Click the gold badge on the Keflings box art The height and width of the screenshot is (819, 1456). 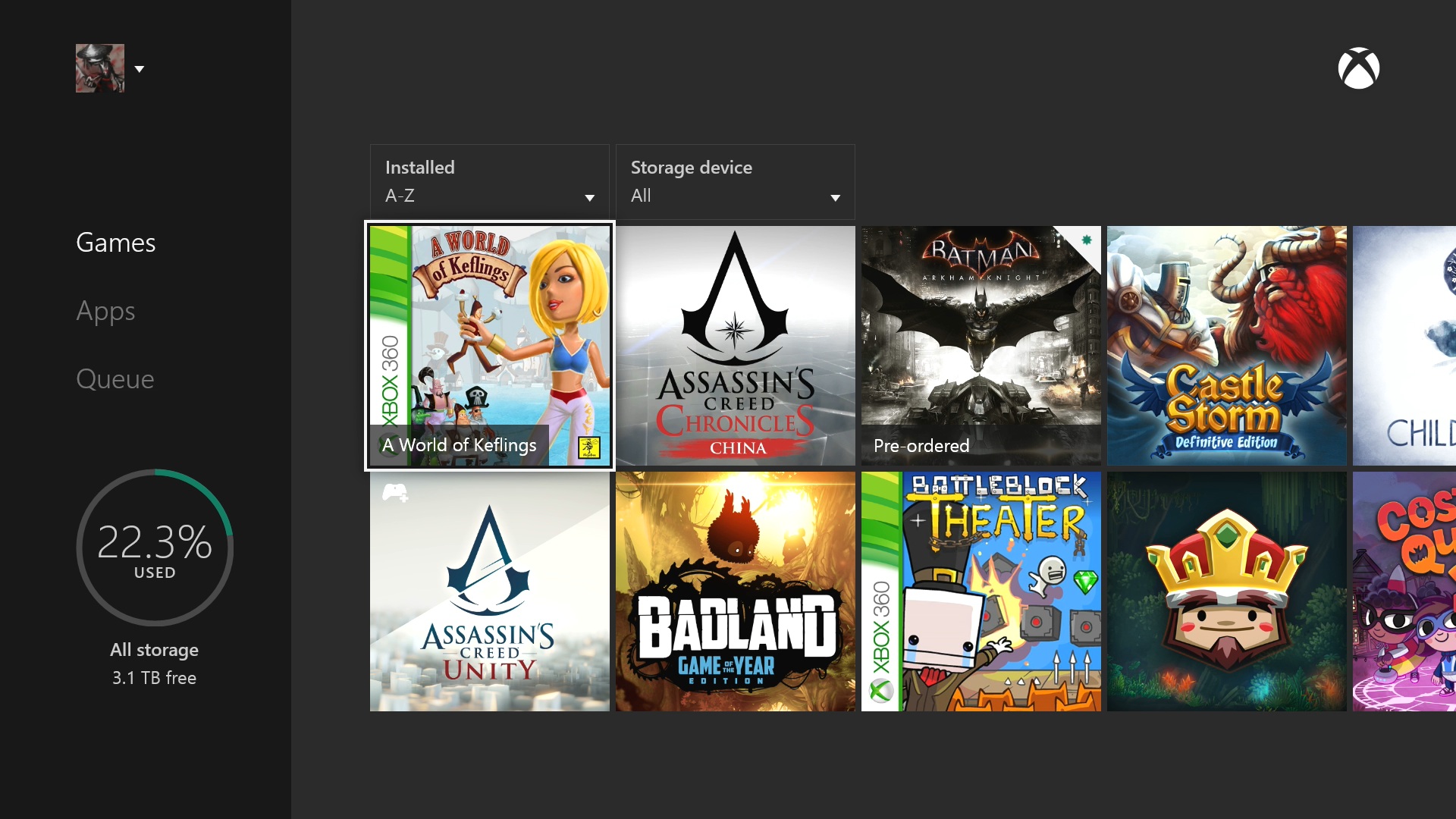tap(591, 447)
